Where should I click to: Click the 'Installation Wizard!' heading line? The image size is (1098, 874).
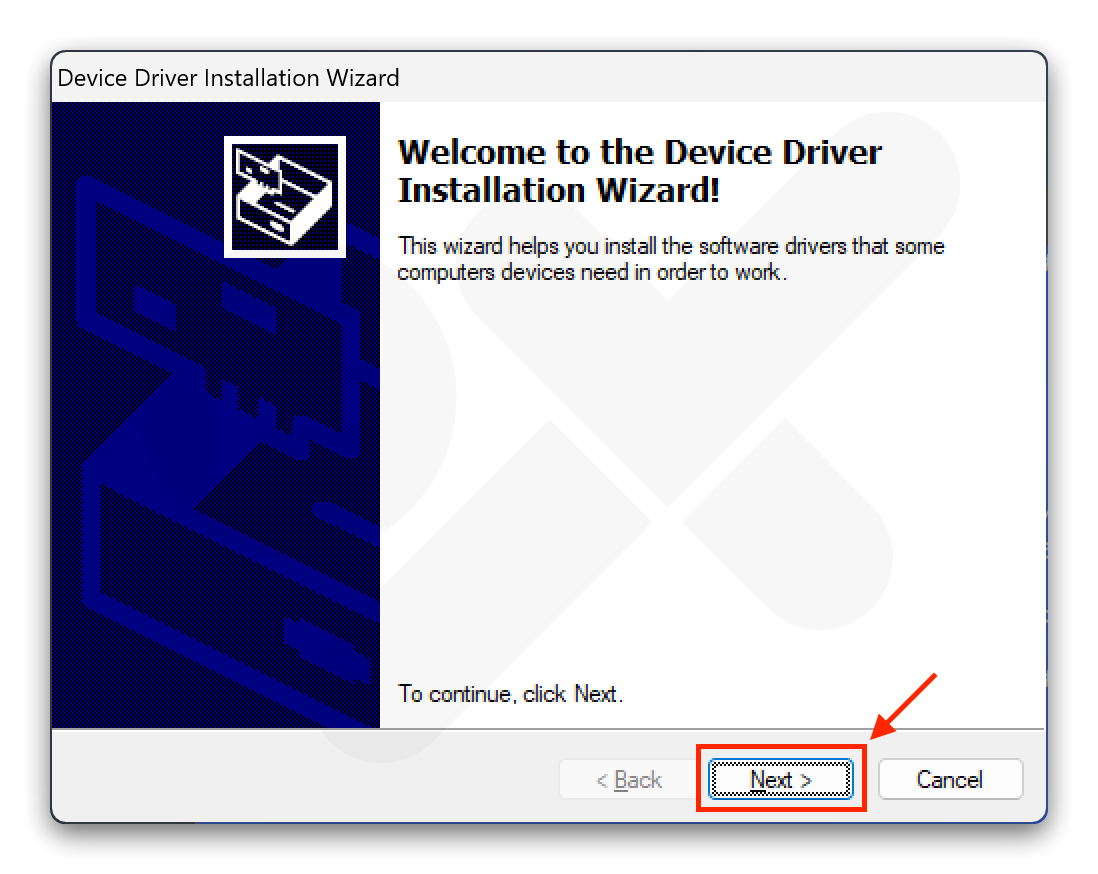[x=558, y=190]
